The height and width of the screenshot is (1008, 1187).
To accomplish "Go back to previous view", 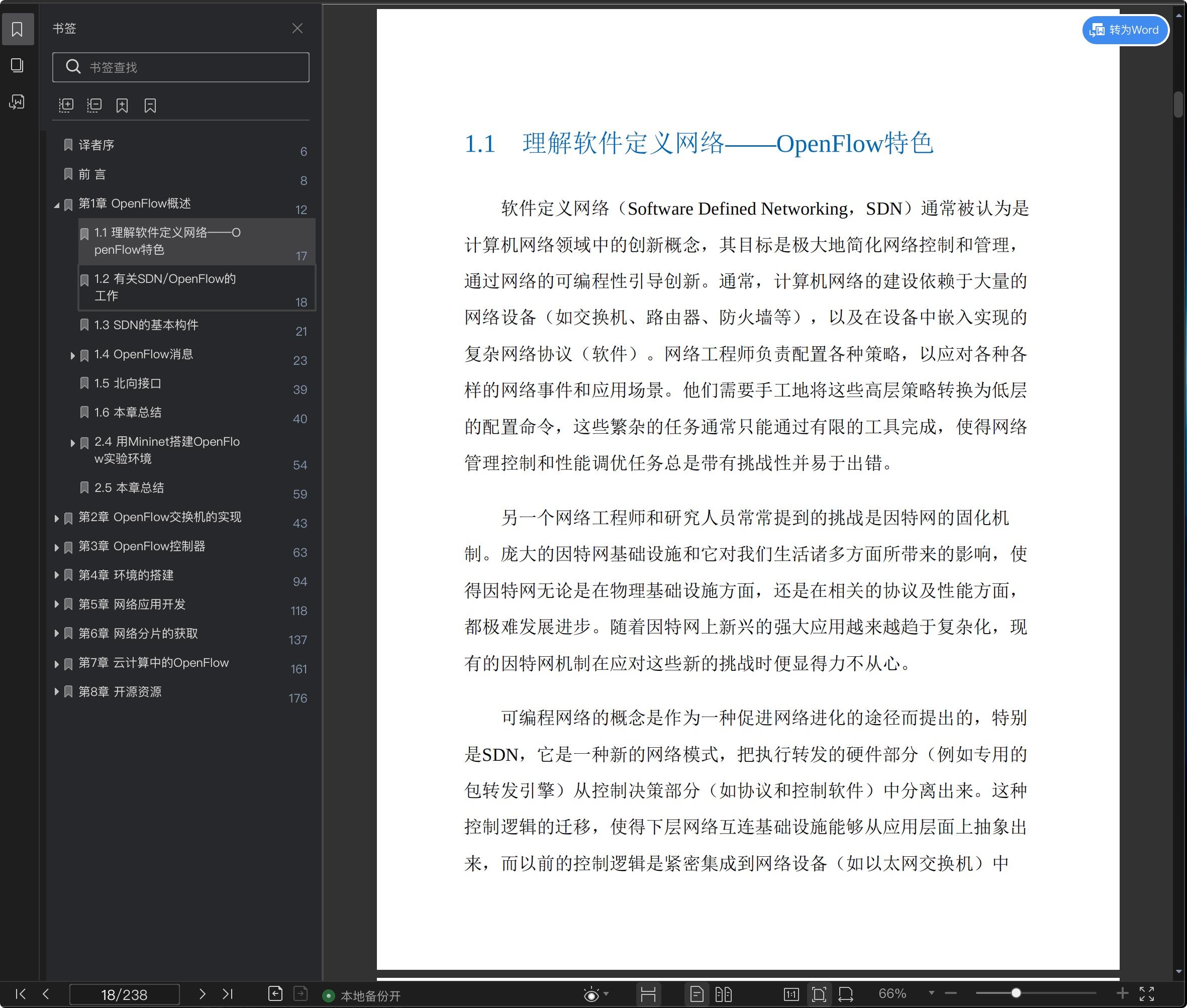I will tap(275, 994).
